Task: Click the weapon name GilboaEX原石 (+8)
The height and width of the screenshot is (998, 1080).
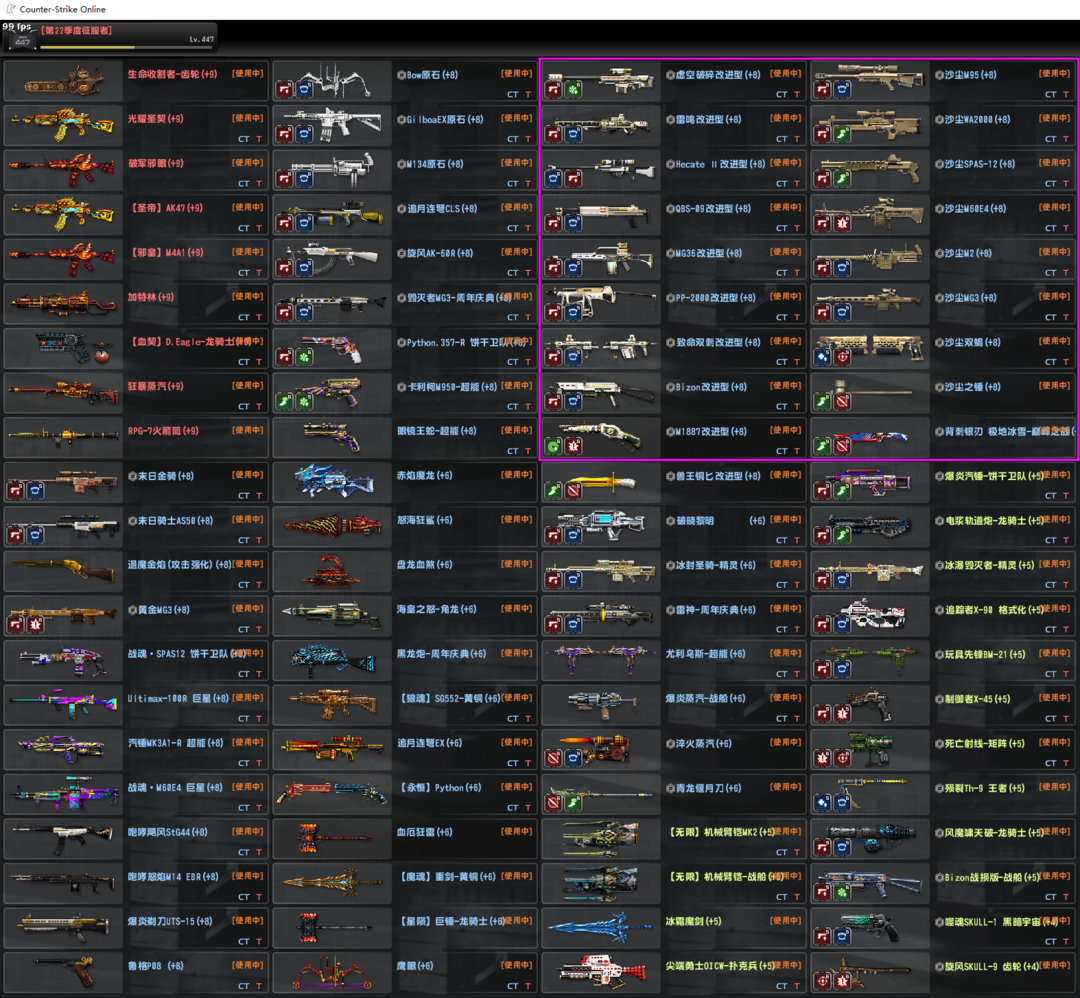Action: (444, 119)
